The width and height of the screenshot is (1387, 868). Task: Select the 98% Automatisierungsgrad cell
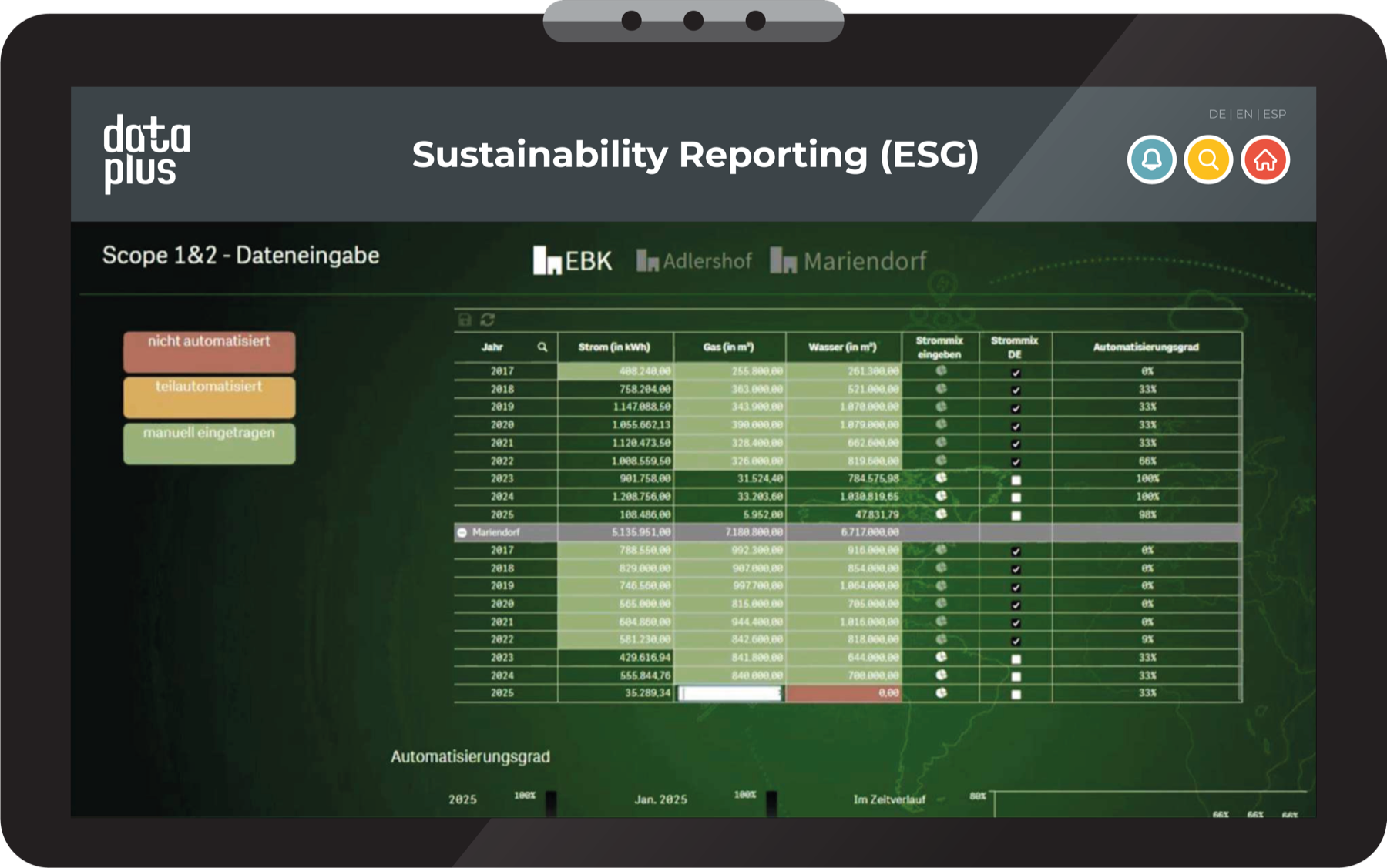[x=1147, y=514]
